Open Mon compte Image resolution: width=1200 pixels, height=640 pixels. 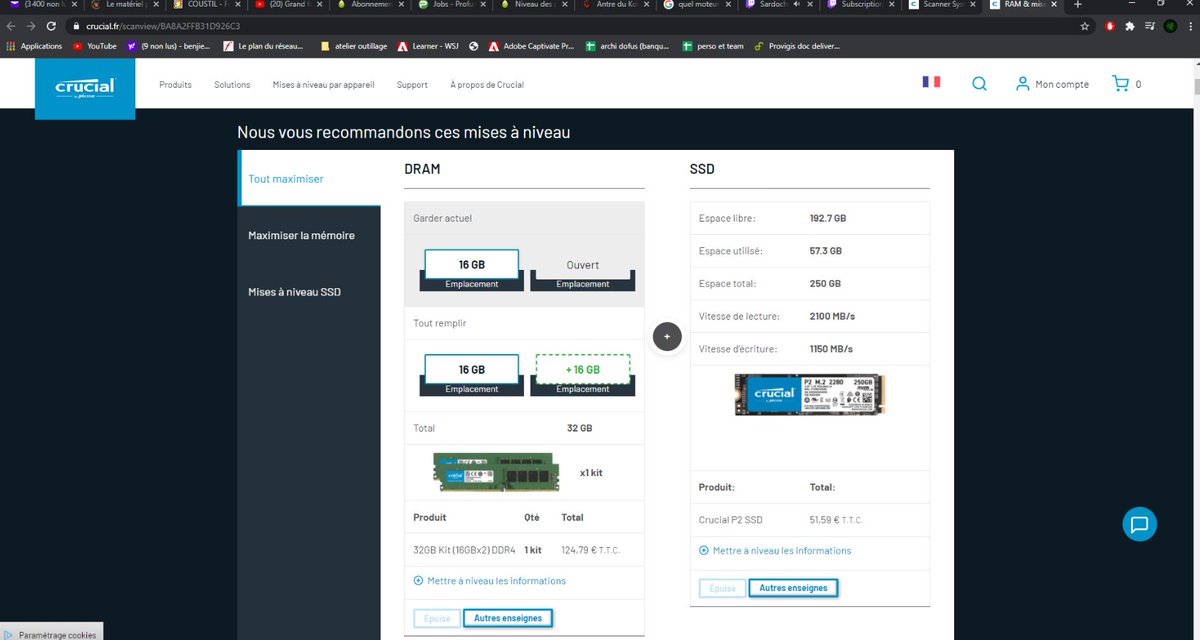pos(1052,84)
